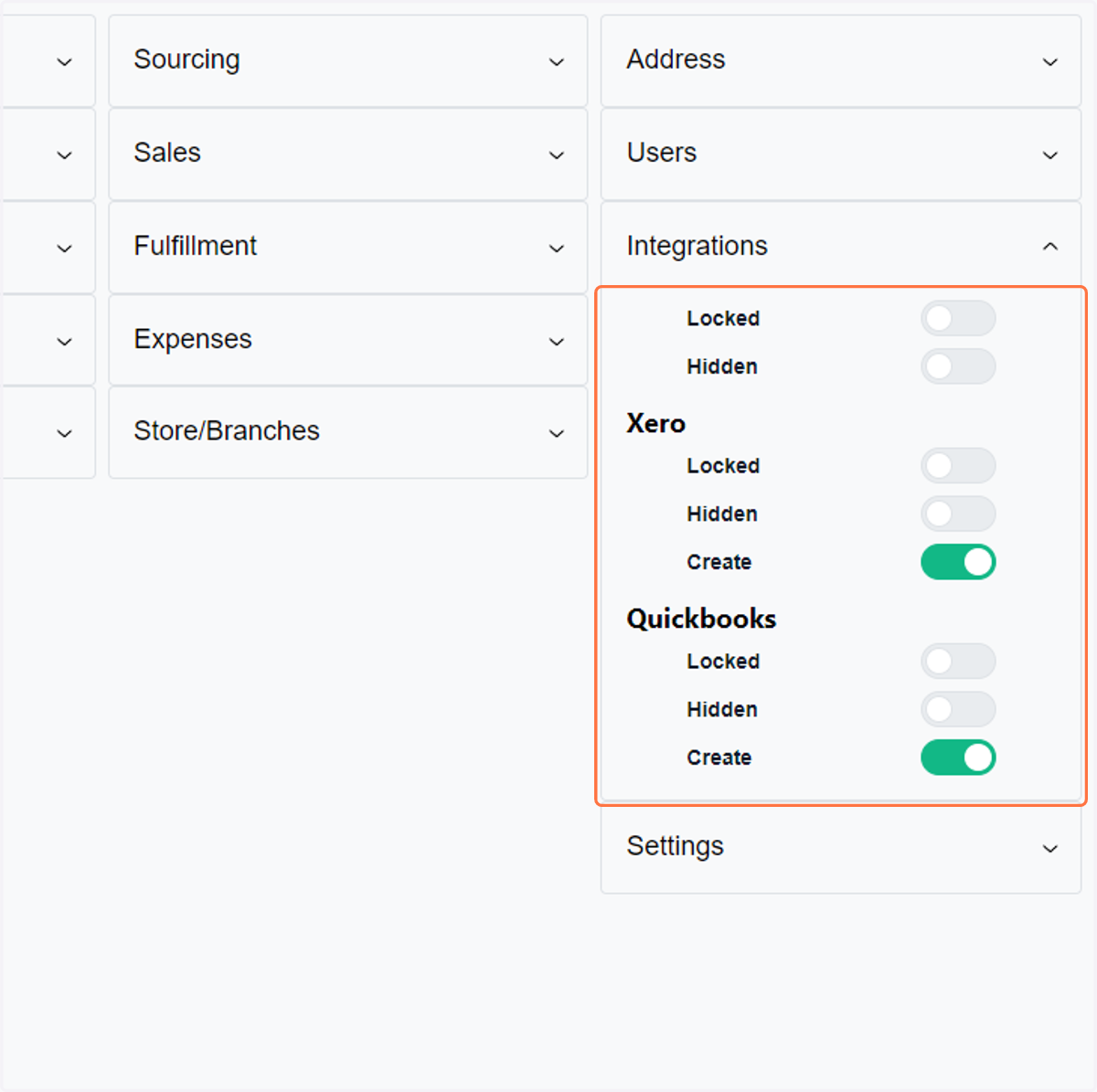Click the Users panel title
Viewport: 1097px width, 1092px height.
tap(662, 153)
